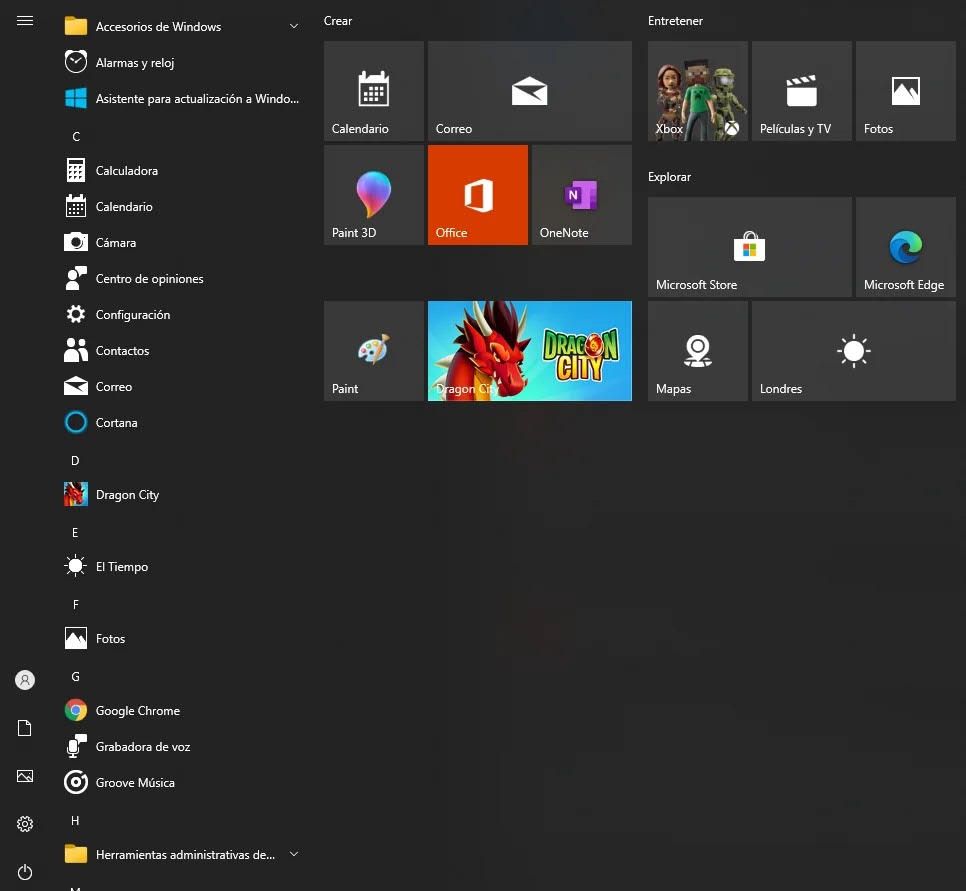Viewport: 966px width, 891px height.
Task: Open the Londres weather tile
Action: tap(854, 351)
